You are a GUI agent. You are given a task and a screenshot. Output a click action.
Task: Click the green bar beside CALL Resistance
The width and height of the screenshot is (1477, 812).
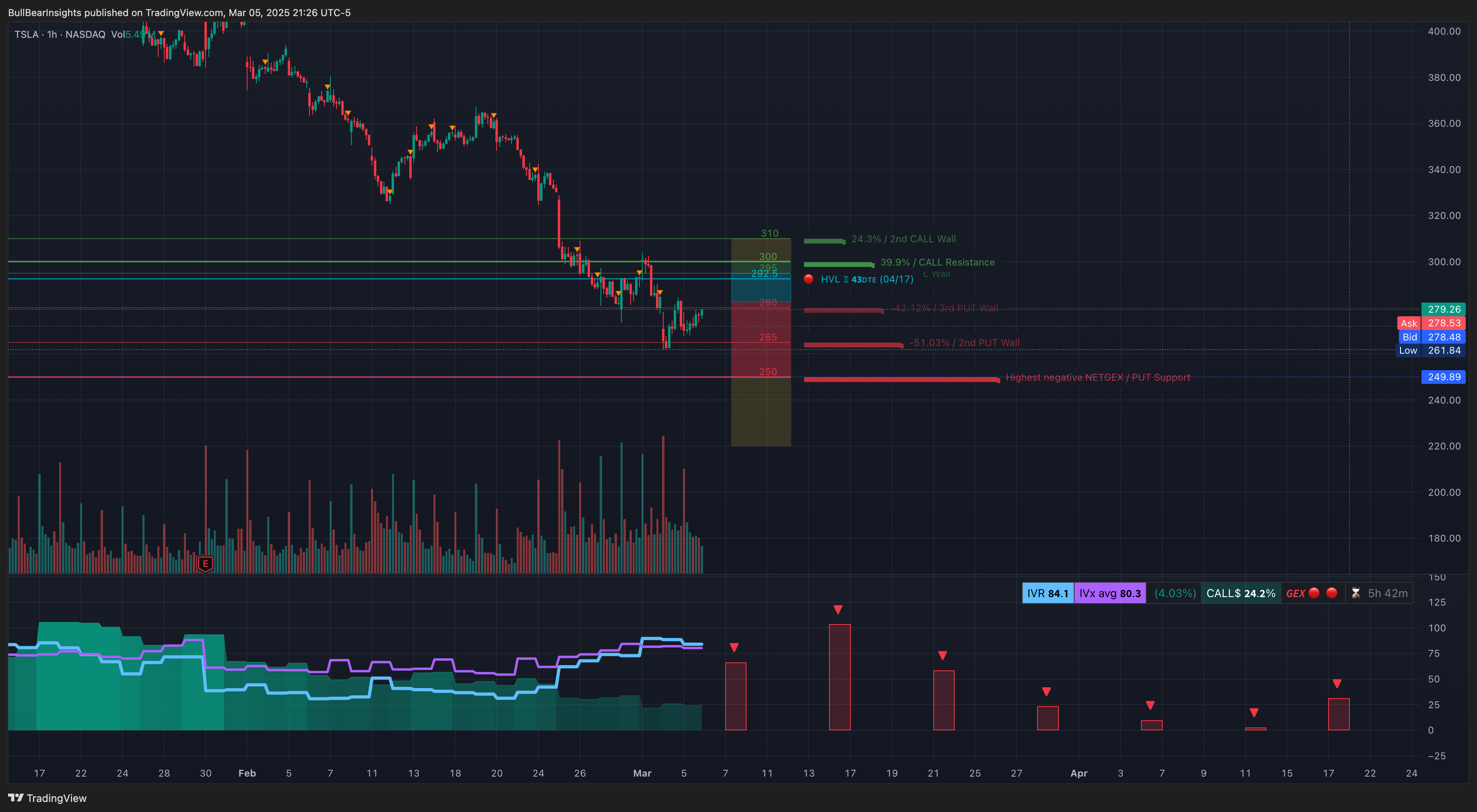pos(839,264)
